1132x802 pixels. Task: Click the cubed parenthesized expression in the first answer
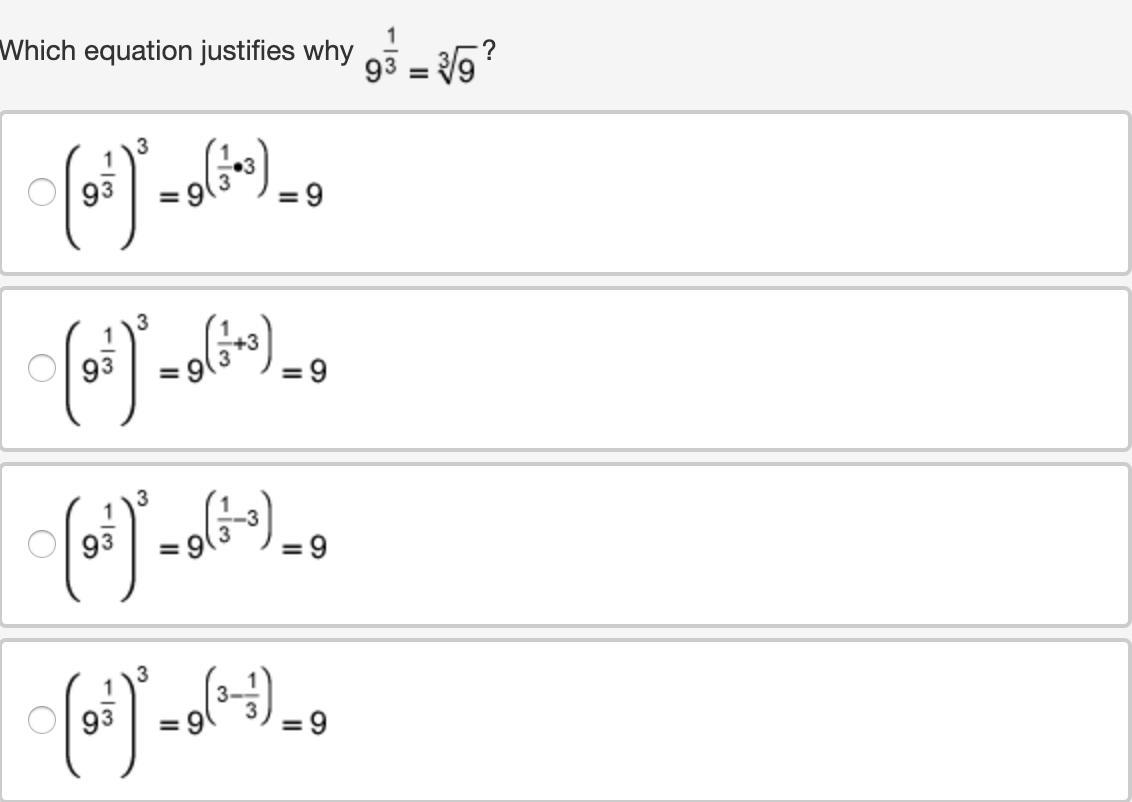[102, 193]
